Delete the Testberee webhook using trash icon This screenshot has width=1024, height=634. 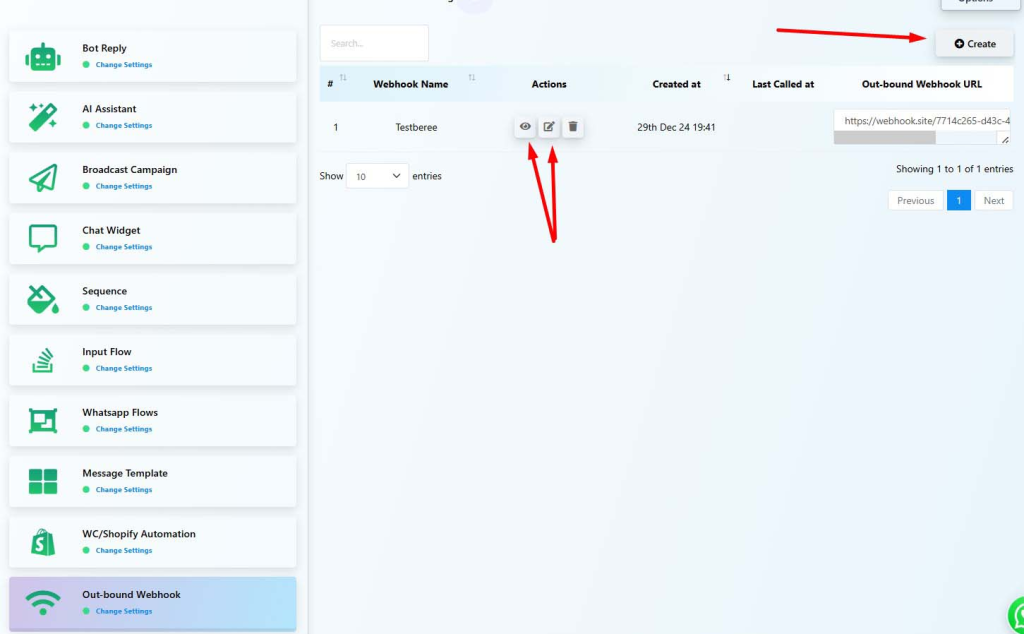coord(573,127)
